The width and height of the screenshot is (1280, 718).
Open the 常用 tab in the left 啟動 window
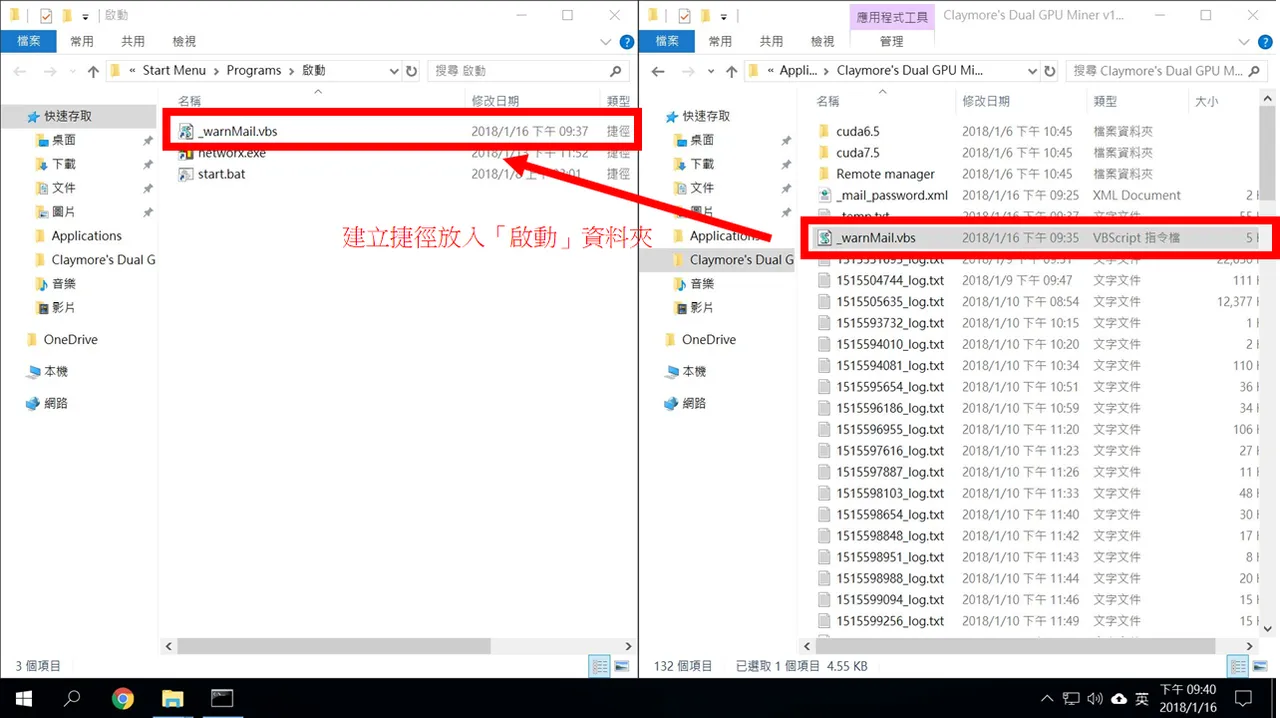pyautogui.click(x=81, y=41)
